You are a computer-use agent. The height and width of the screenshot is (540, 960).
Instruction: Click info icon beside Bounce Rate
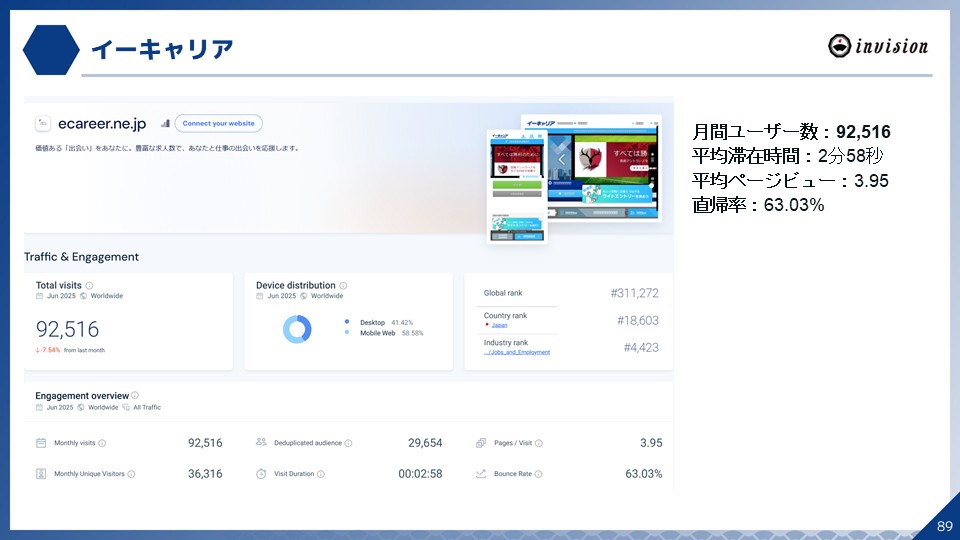[x=538, y=474]
